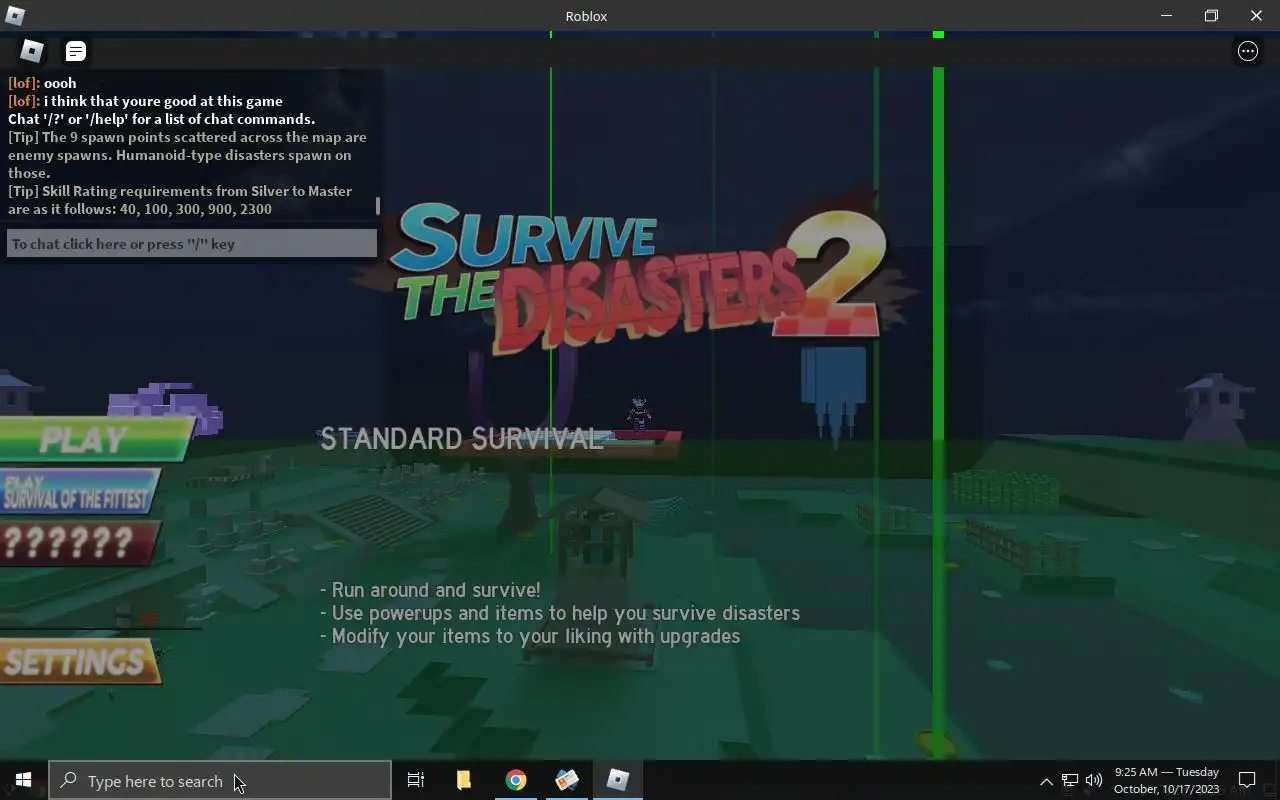Click the ?????? mystery mode button
The width and height of the screenshot is (1280, 800).
[x=80, y=543]
